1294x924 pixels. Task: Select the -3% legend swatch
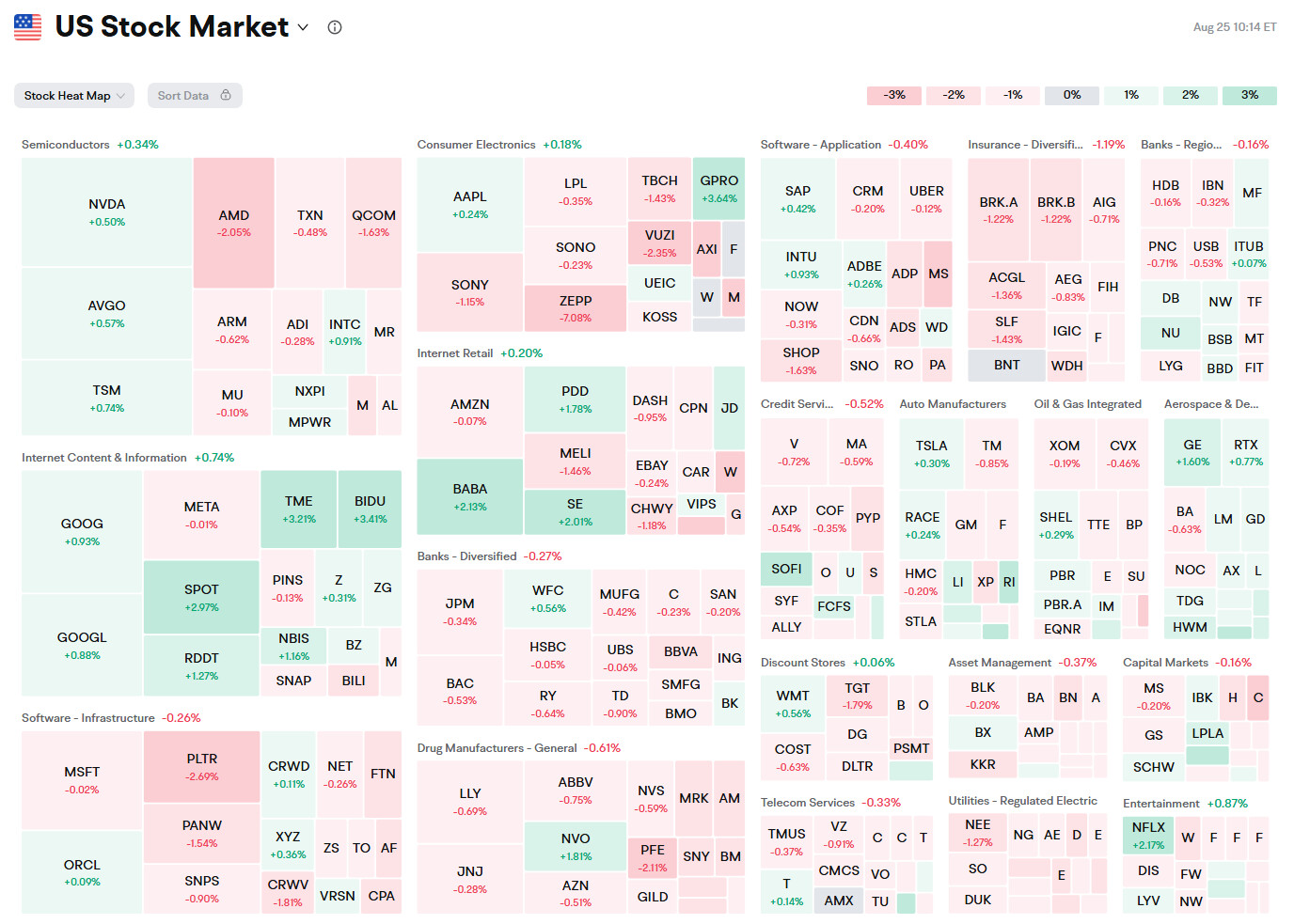[894, 95]
